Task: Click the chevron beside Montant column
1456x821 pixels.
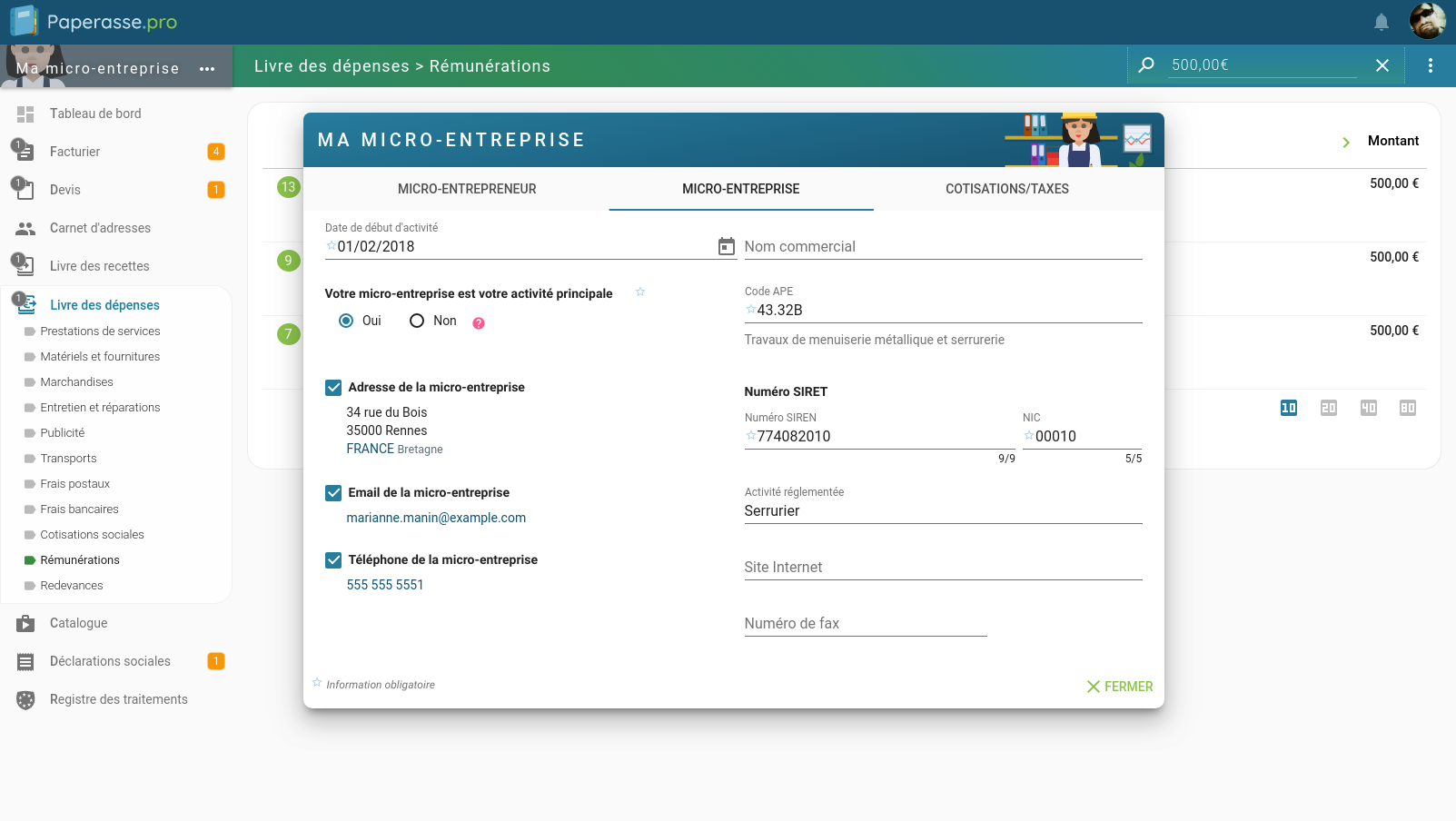Action: pos(1345,142)
